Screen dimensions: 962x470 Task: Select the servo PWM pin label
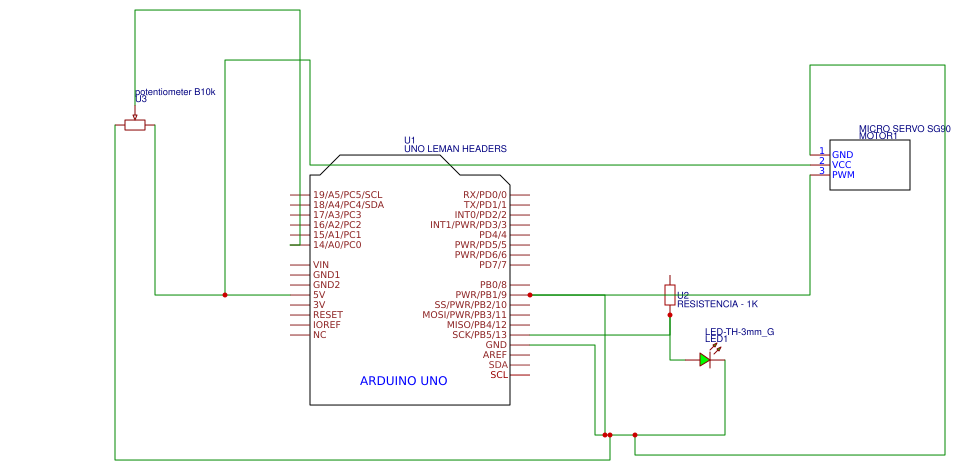tap(843, 175)
